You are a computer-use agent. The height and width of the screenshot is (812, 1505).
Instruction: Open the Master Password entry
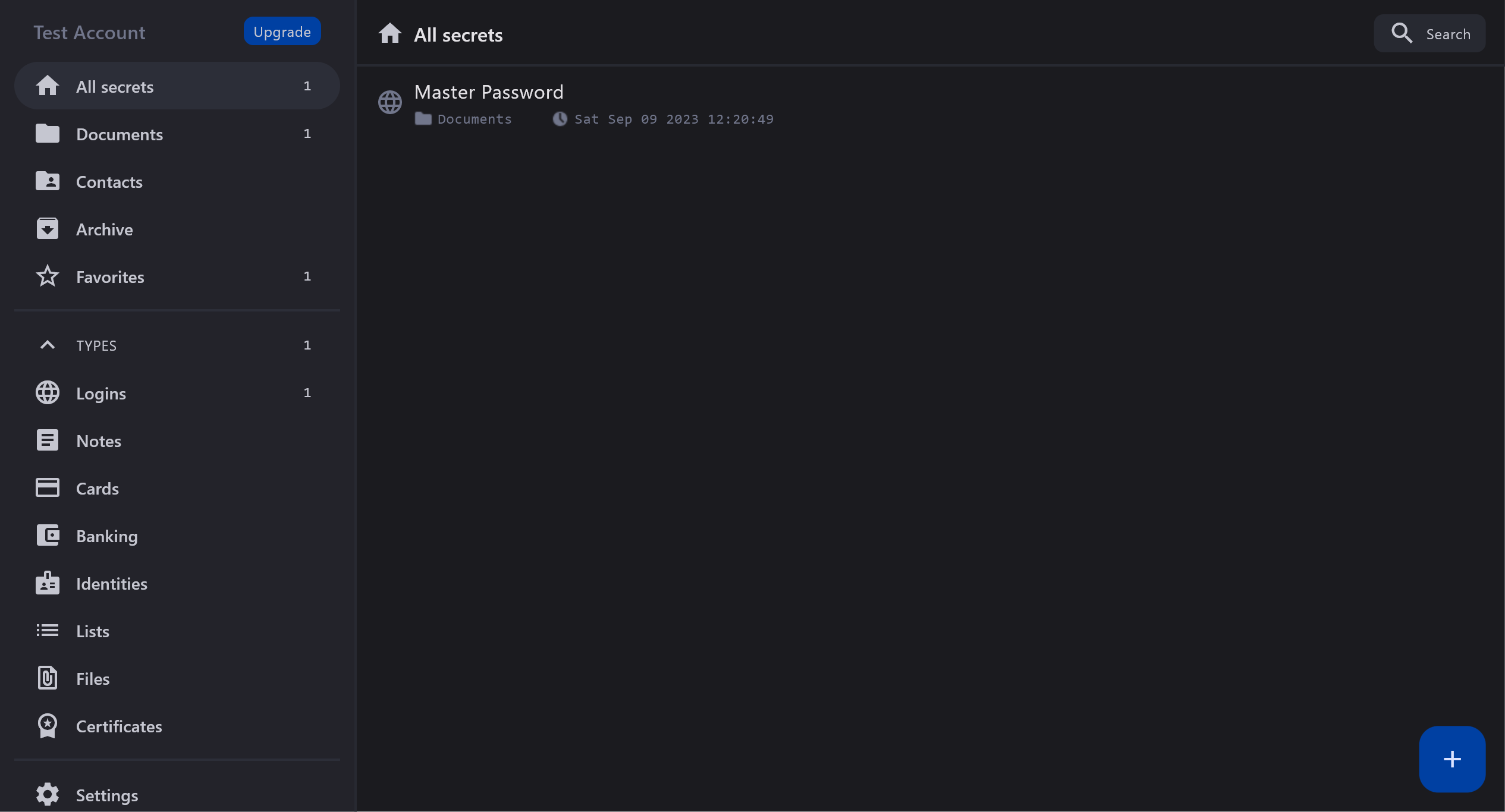[489, 93]
